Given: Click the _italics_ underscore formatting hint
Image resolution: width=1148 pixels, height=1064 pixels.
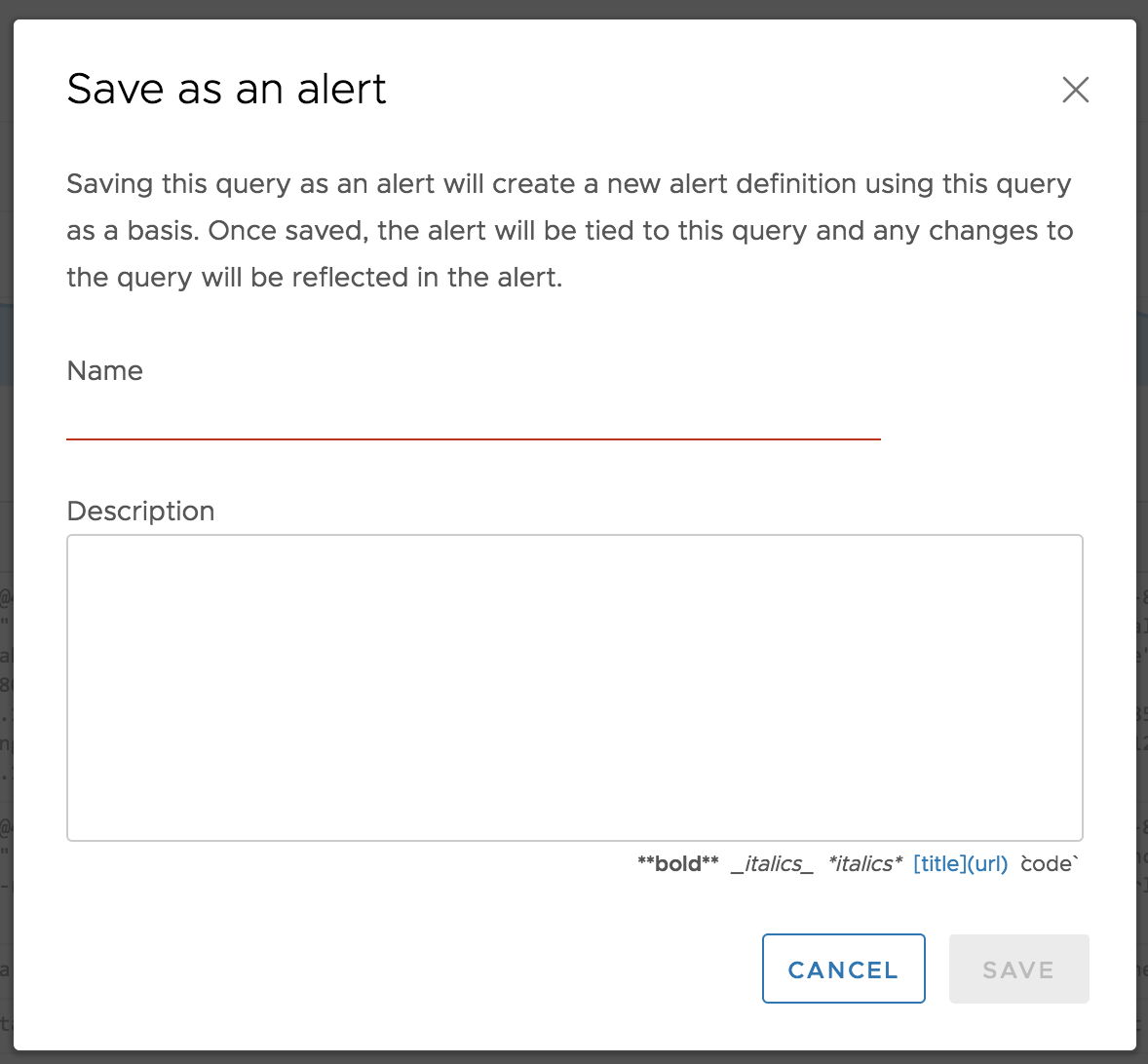Looking at the screenshot, I should tap(772, 864).
